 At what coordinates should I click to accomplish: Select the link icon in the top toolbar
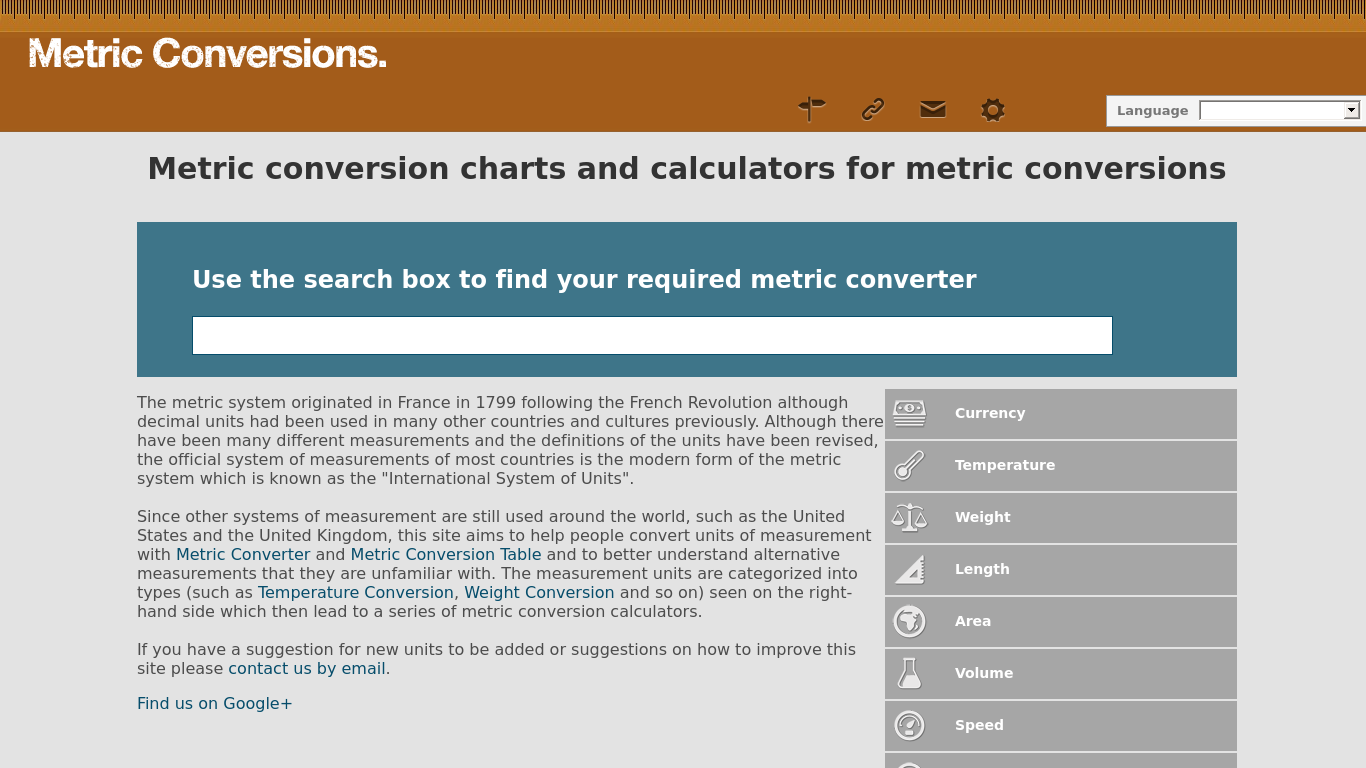click(872, 110)
